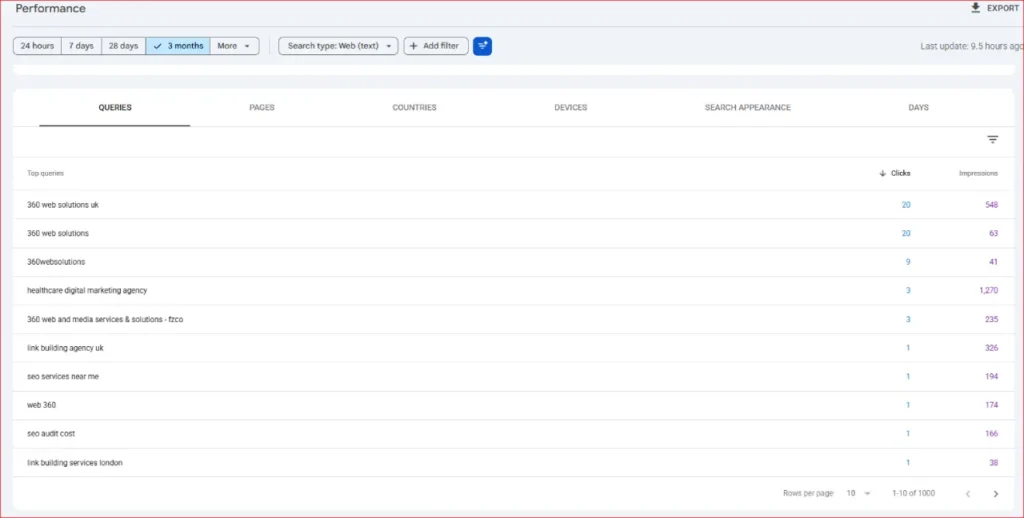Click query 'seo services near me'
Viewport: 1024px width, 518px height.
click(x=63, y=376)
